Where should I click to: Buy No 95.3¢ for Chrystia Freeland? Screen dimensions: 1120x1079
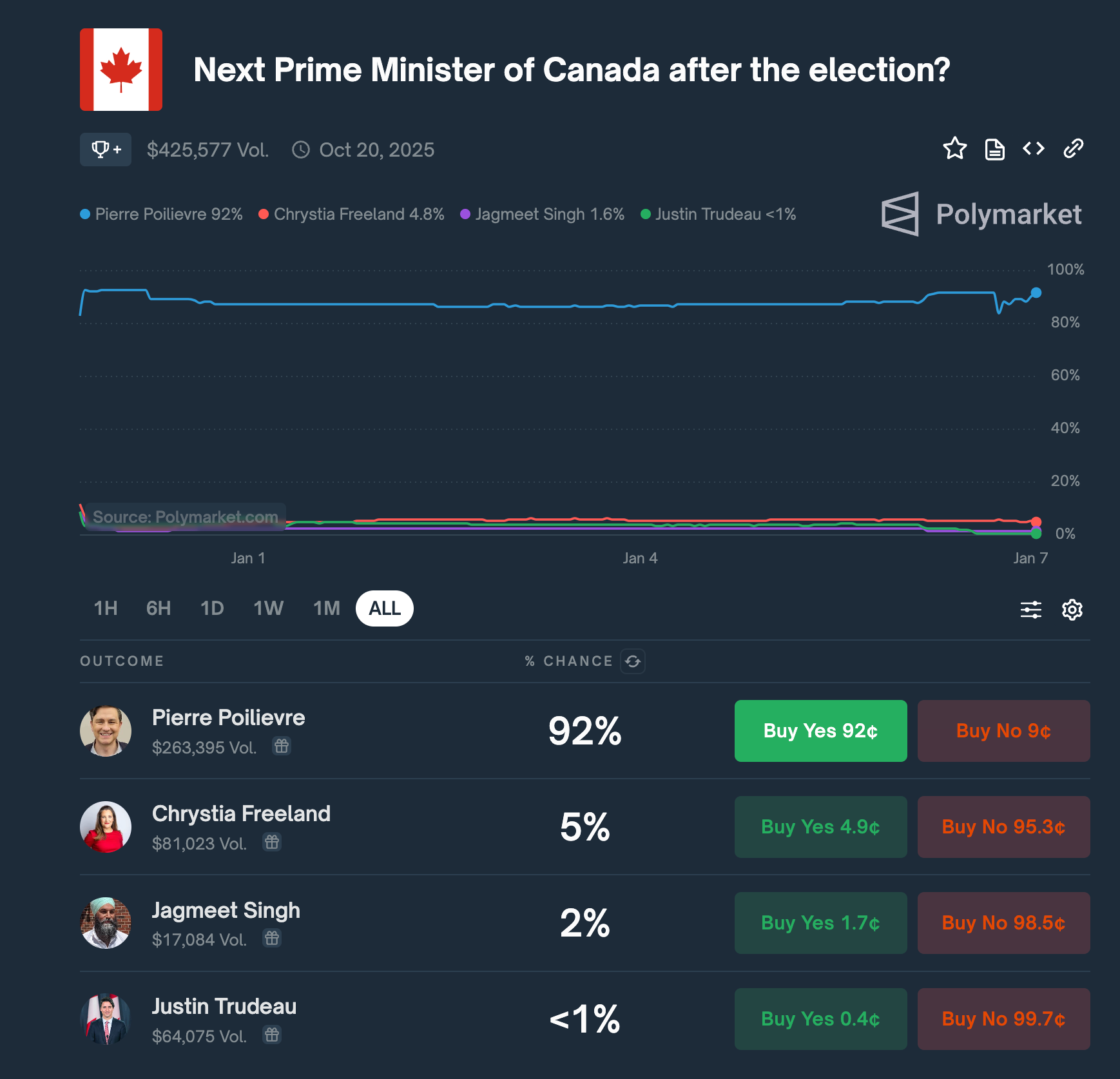point(1003,826)
